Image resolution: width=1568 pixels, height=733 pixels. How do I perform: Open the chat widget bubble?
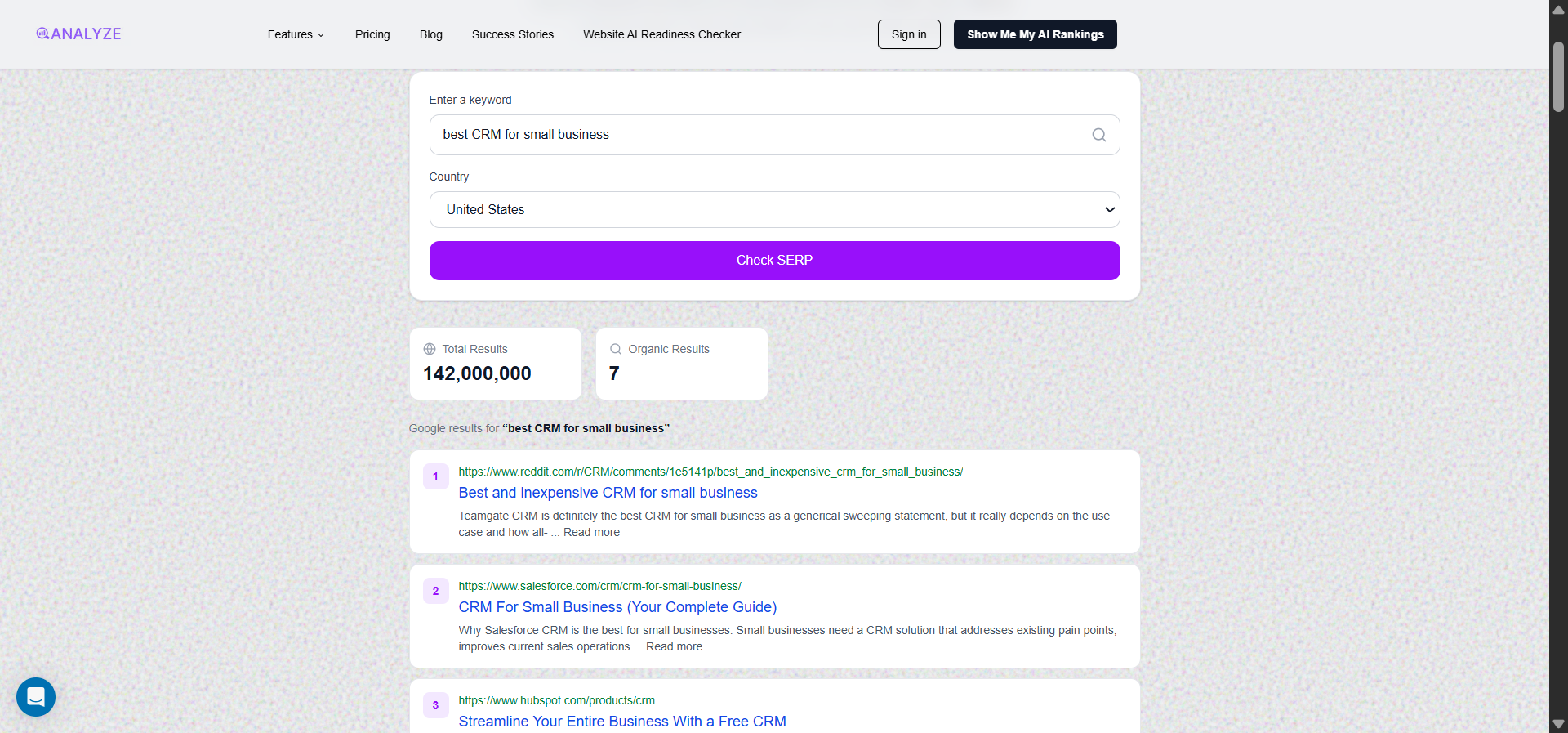point(35,697)
